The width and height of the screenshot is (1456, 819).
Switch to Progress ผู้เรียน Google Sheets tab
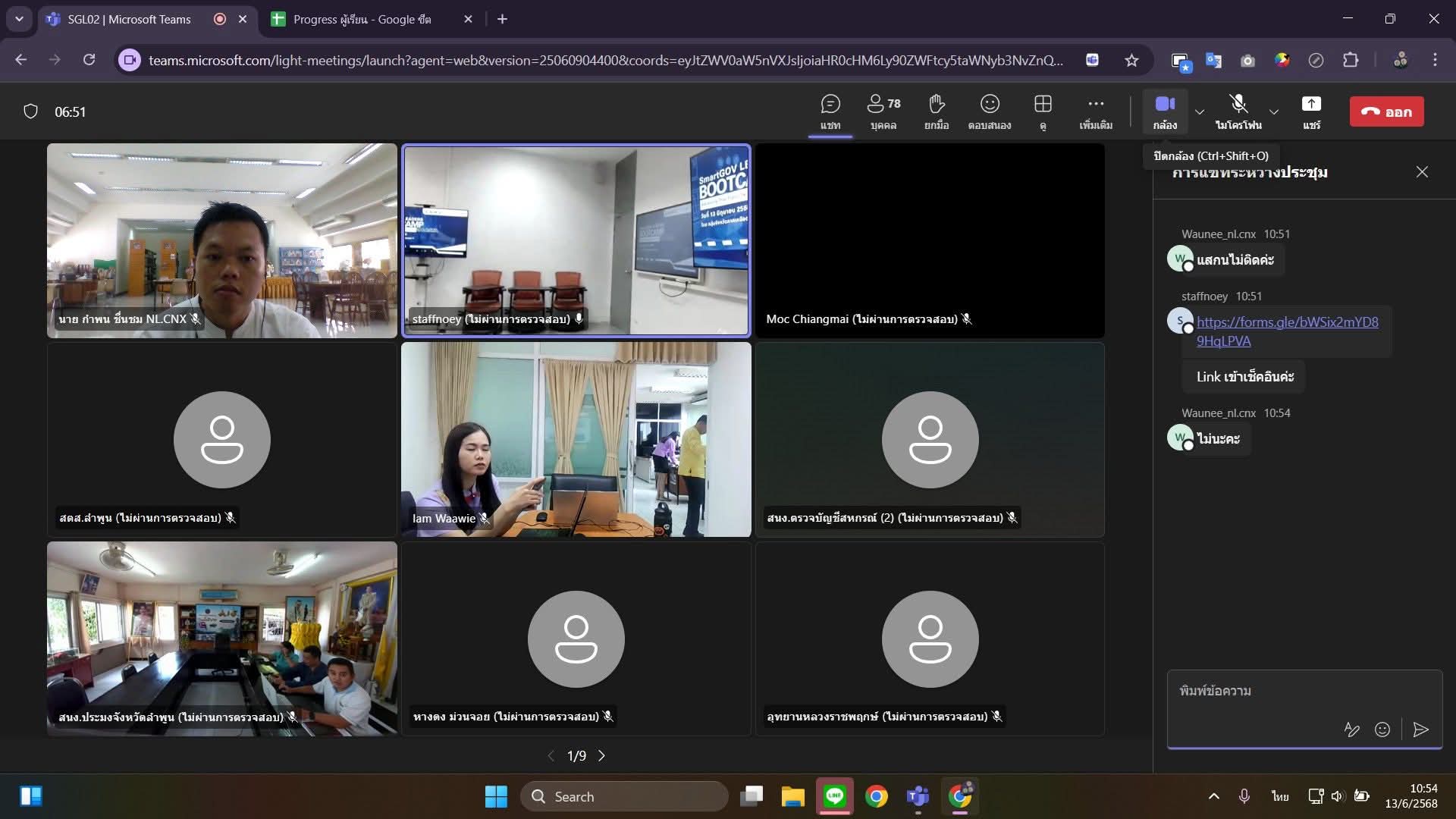[x=362, y=19]
